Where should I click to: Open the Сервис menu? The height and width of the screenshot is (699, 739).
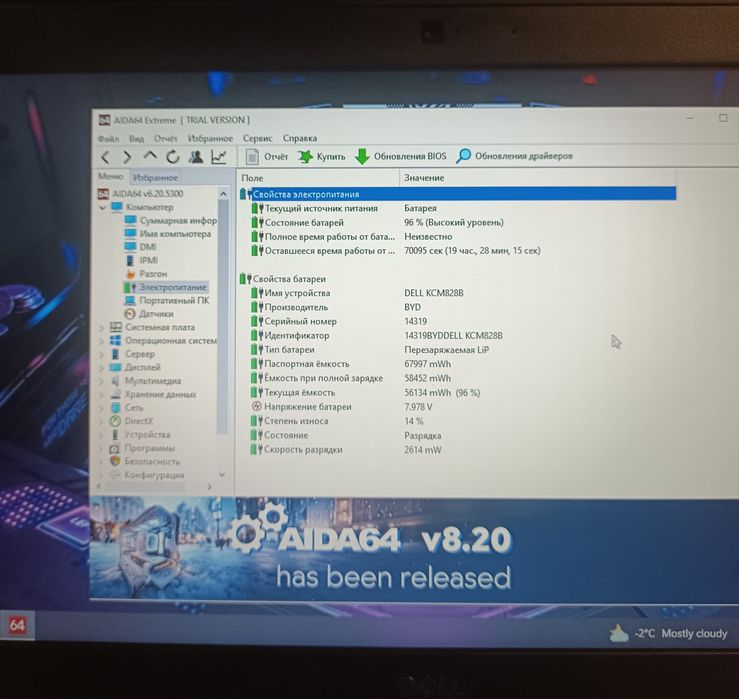(x=258, y=139)
